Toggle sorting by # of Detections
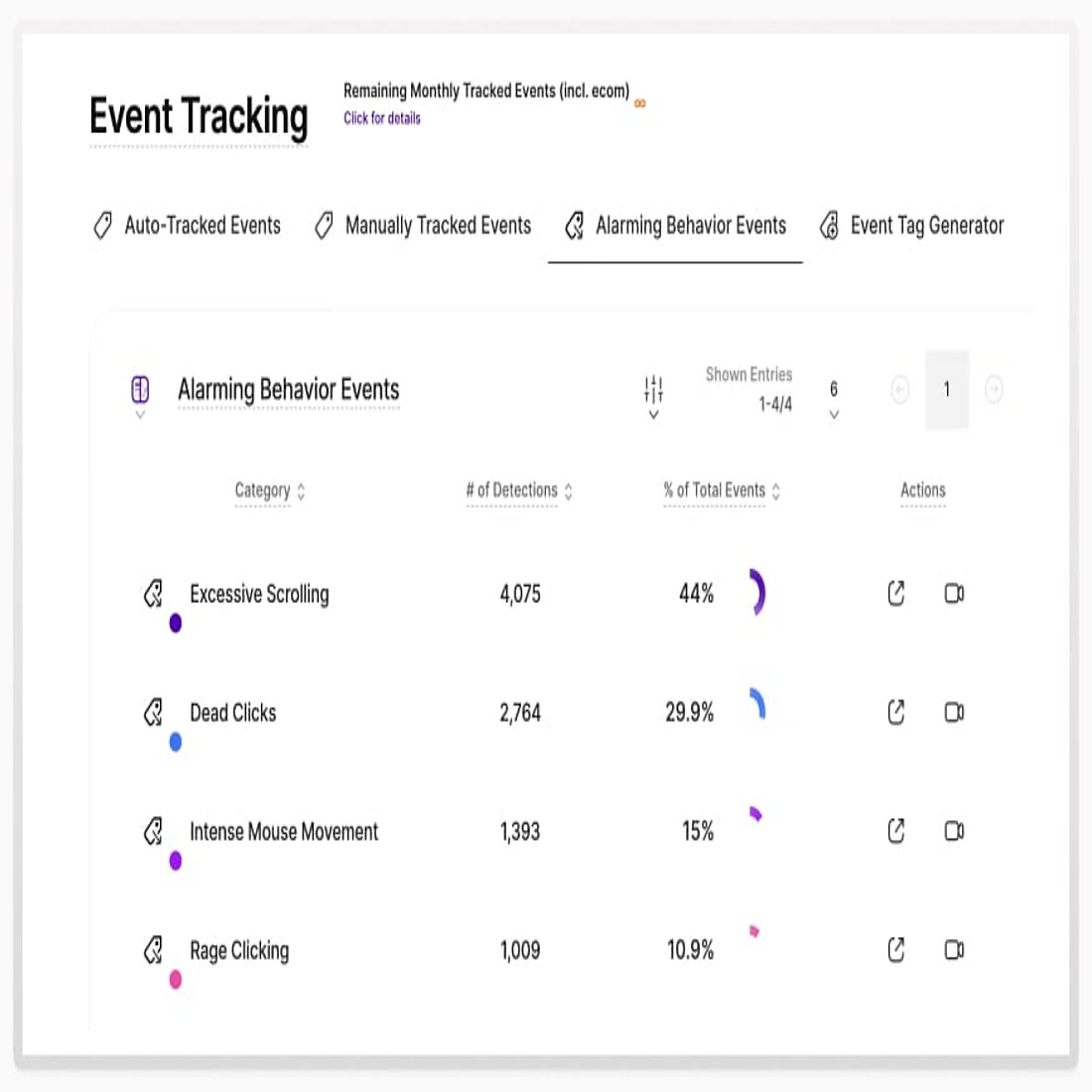 point(568,489)
